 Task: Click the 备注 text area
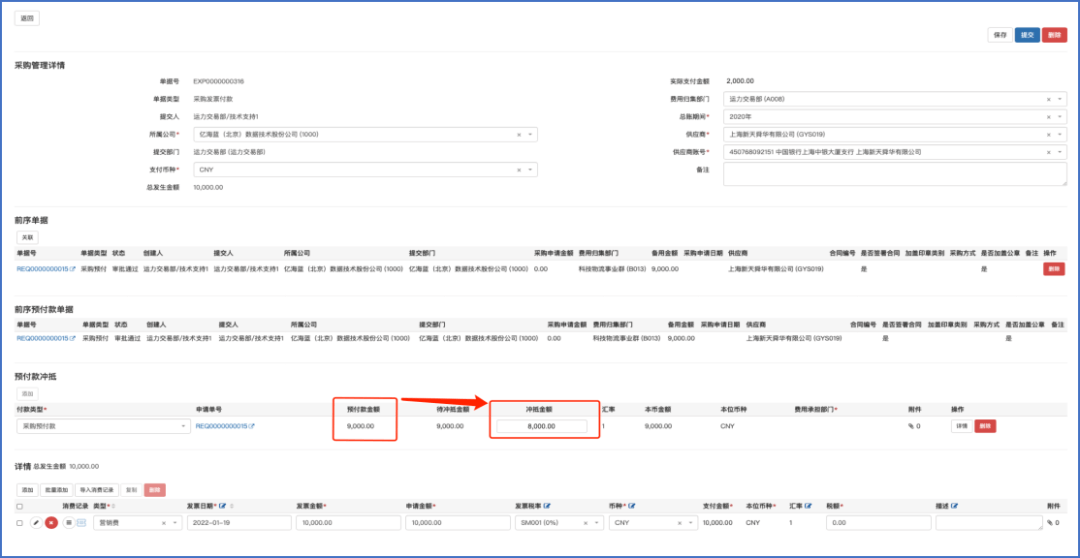click(895, 174)
